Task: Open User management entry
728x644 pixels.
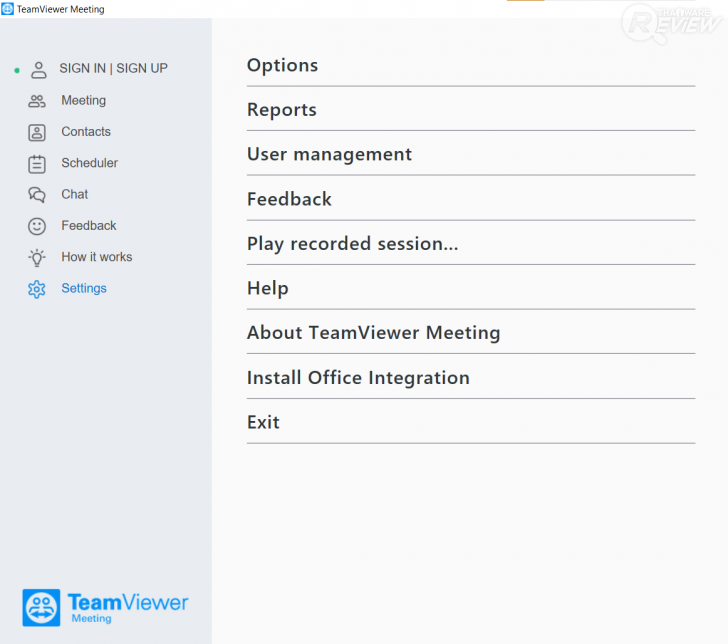Action: click(471, 154)
